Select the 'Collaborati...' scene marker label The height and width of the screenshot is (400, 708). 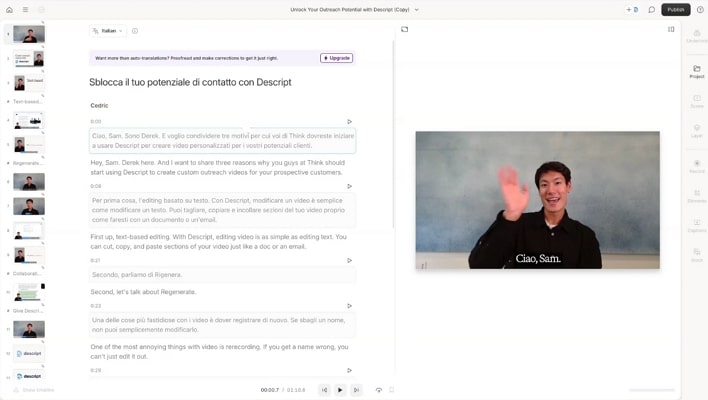[25, 274]
